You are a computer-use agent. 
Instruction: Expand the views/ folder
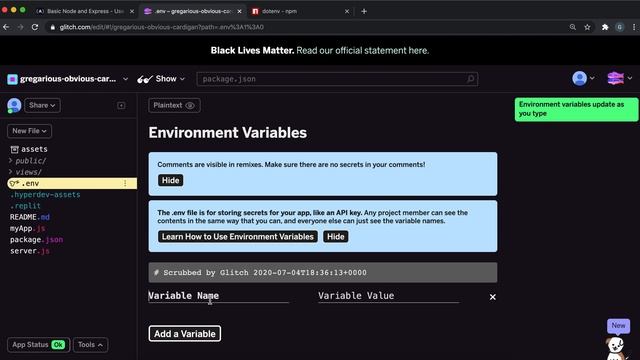click(26, 172)
